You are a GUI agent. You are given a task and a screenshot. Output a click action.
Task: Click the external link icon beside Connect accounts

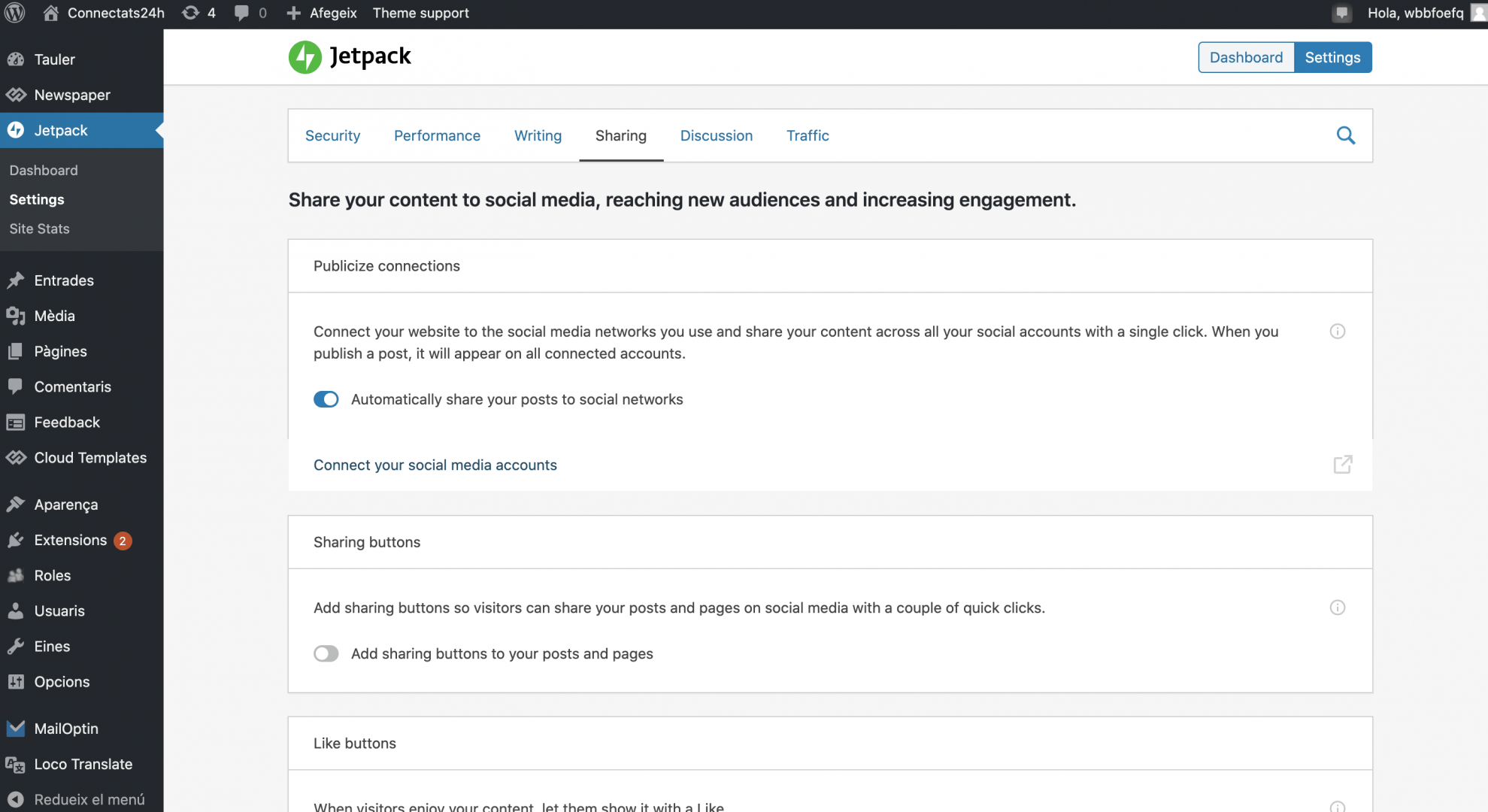click(x=1343, y=465)
